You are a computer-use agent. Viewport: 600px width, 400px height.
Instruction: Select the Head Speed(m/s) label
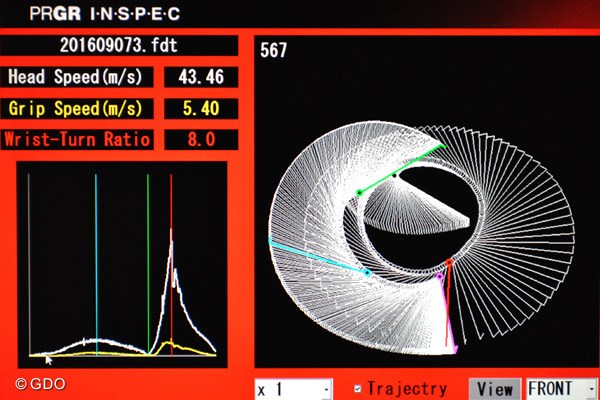pyautogui.click(x=77, y=77)
